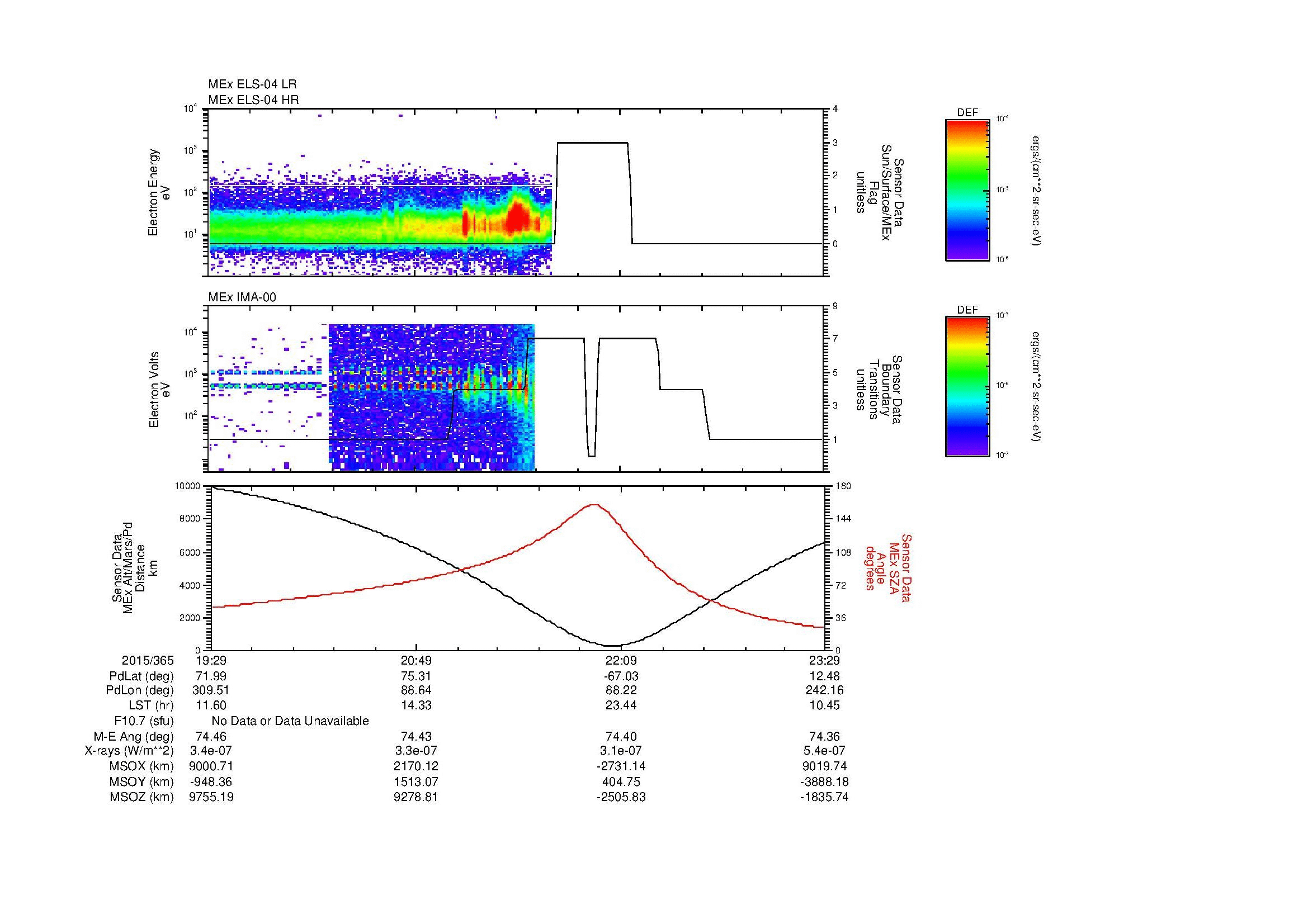The image size is (1308, 924).
Task: Click the ELS color bar unit label 'ergs/(cm**2-sr-sec-eV)'
Action: tap(1036, 190)
